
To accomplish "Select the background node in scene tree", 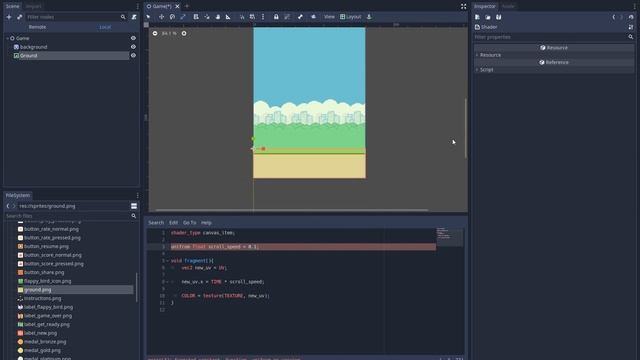I will [33, 47].
